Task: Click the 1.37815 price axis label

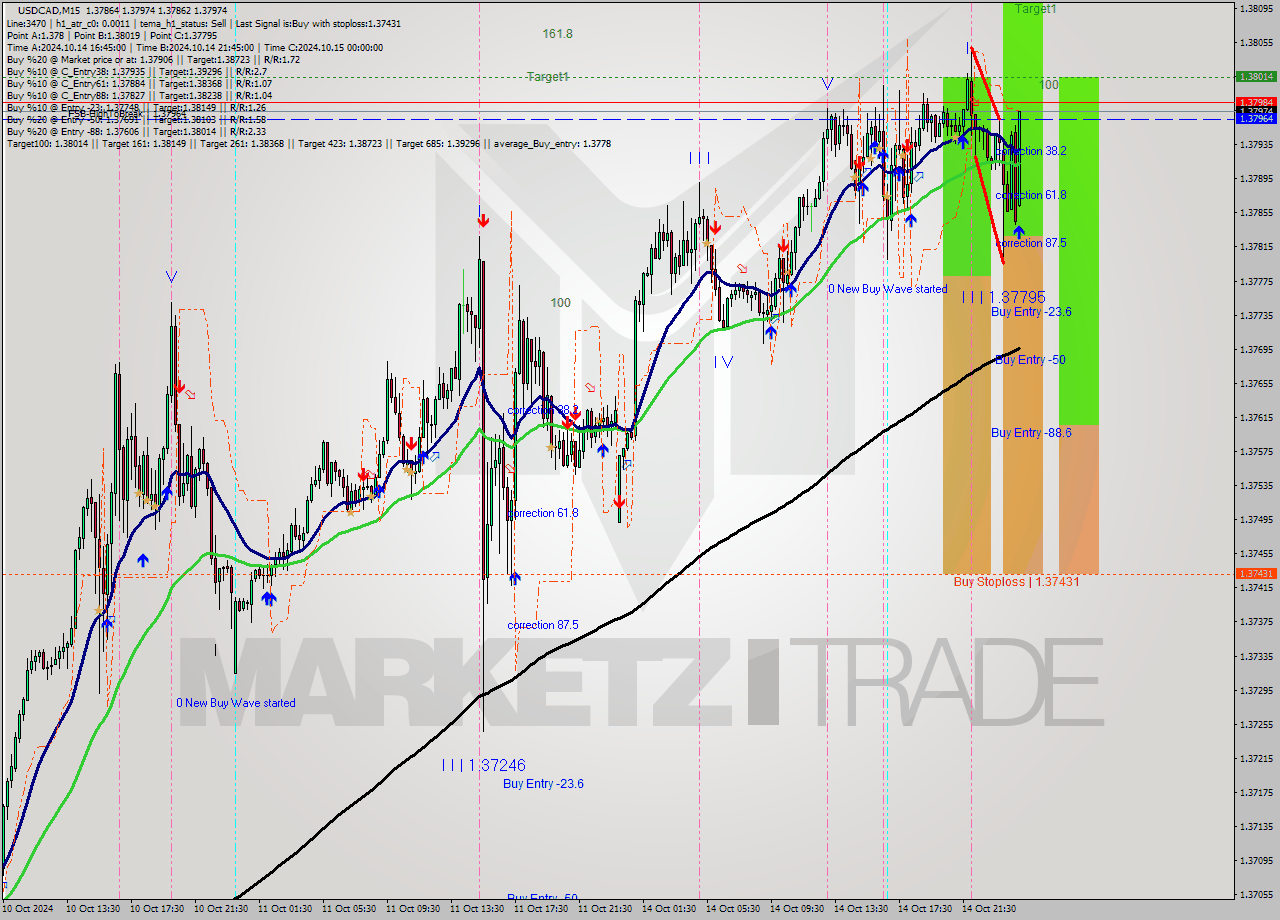Action: coord(1256,247)
